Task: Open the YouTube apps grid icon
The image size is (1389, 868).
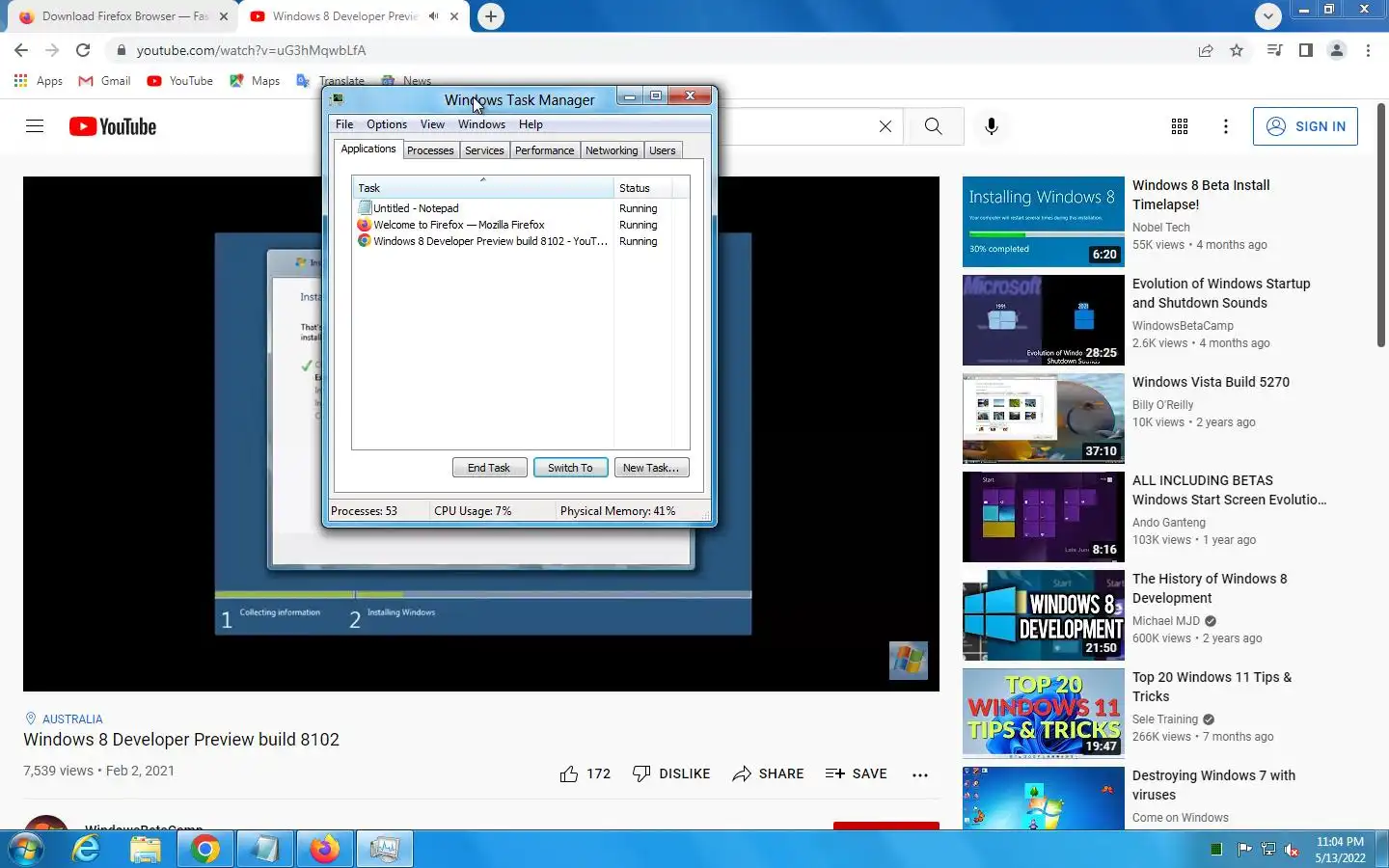Action: click(1180, 126)
